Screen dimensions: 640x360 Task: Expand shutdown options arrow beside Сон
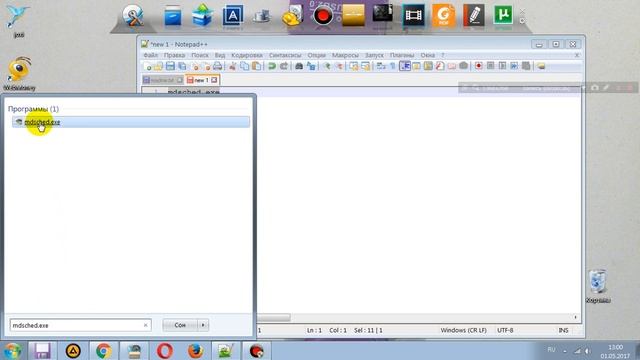point(203,325)
